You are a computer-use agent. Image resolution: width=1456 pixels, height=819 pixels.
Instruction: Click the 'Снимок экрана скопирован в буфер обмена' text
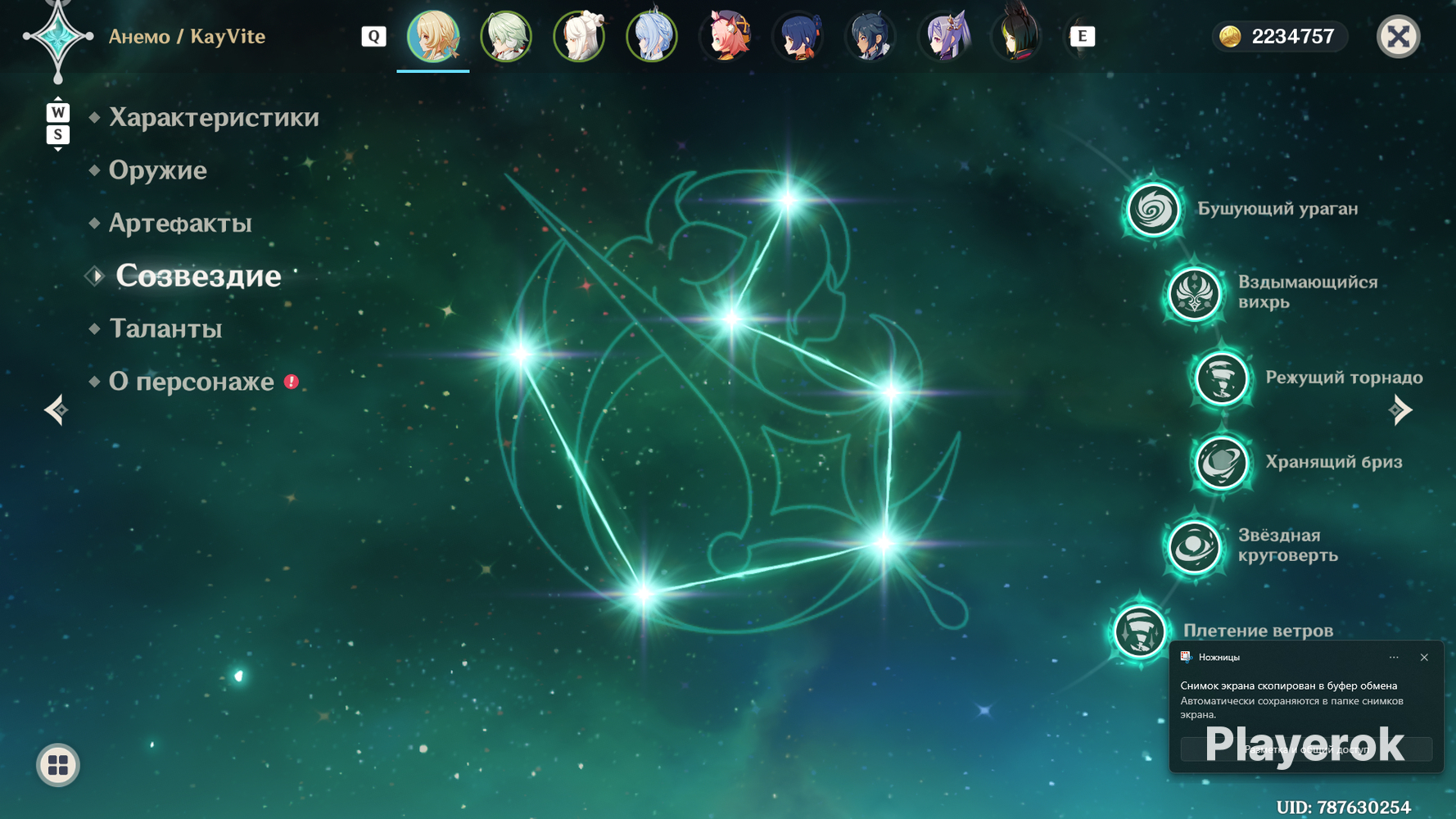point(1288,686)
